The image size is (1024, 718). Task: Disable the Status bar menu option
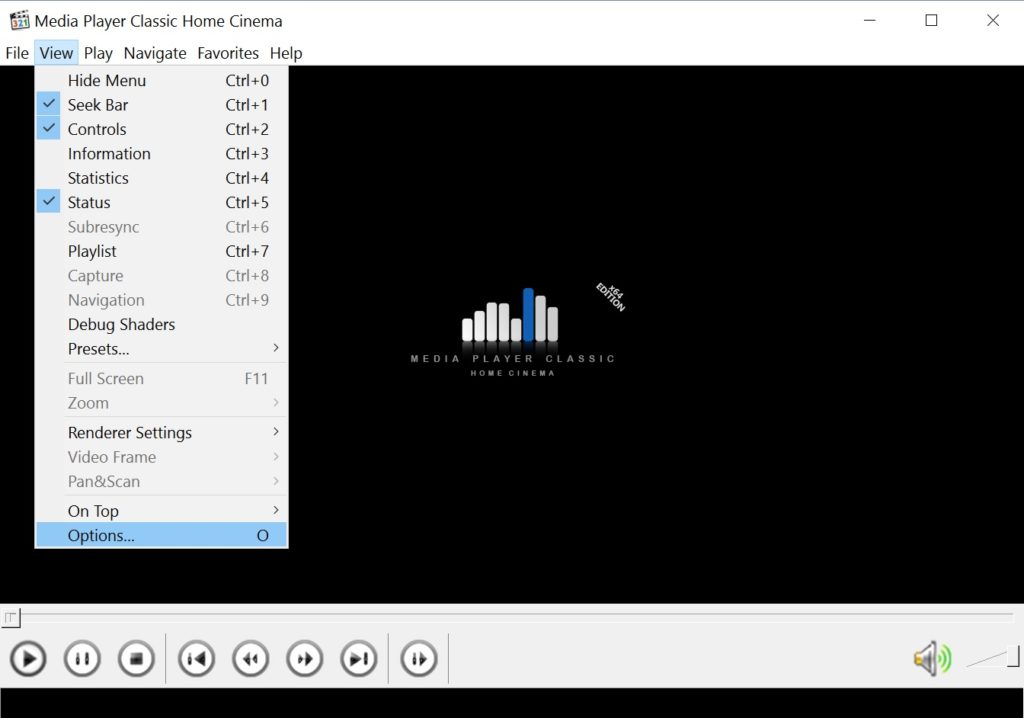tap(89, 203)
